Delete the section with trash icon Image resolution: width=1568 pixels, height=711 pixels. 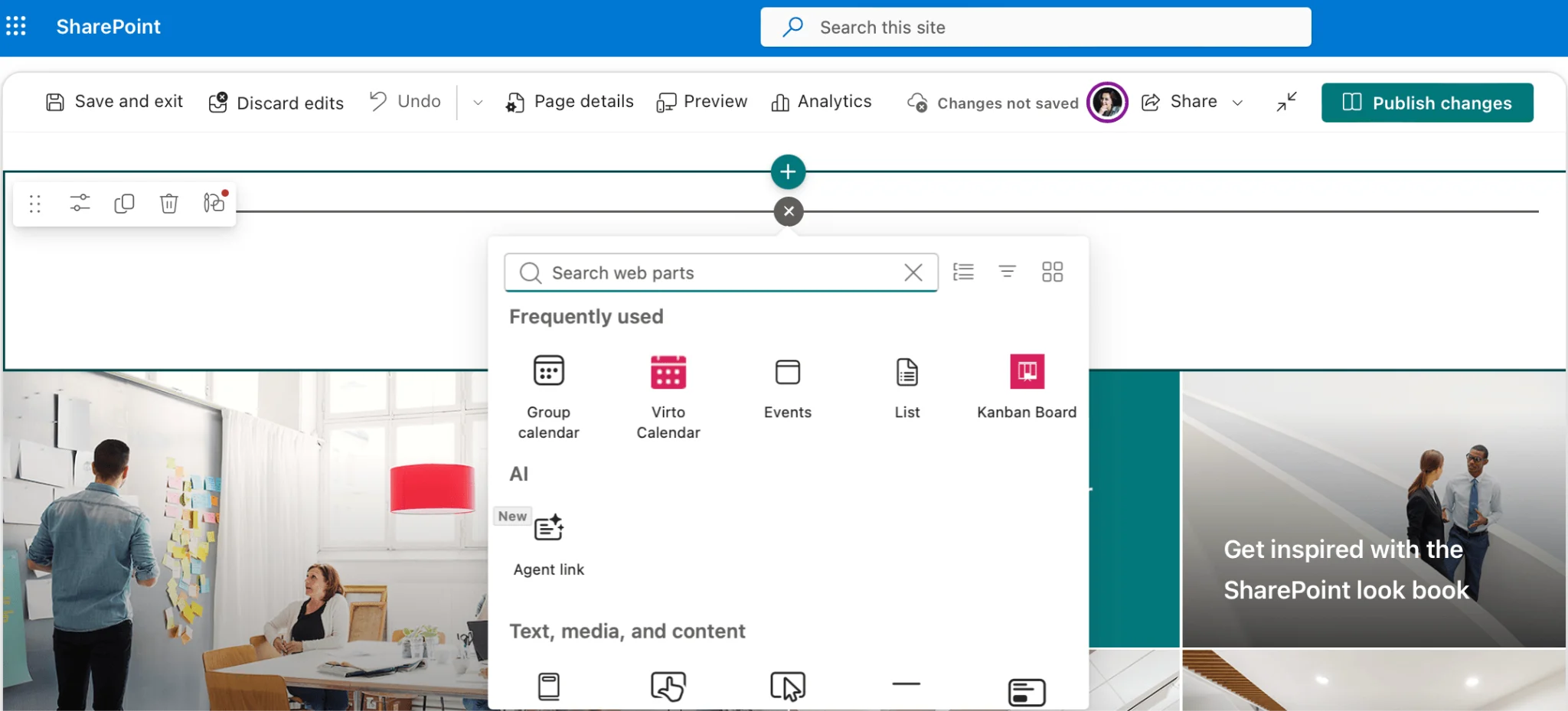pos(169,203)
